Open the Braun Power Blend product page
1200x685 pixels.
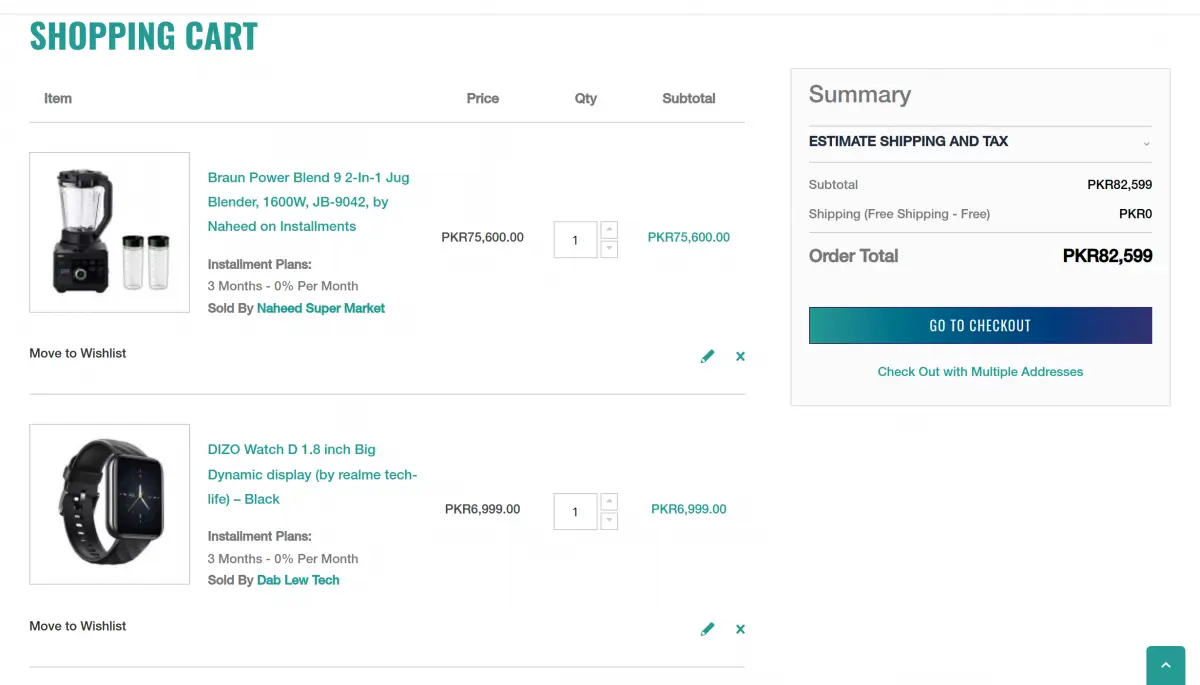(x=308, y=201)
